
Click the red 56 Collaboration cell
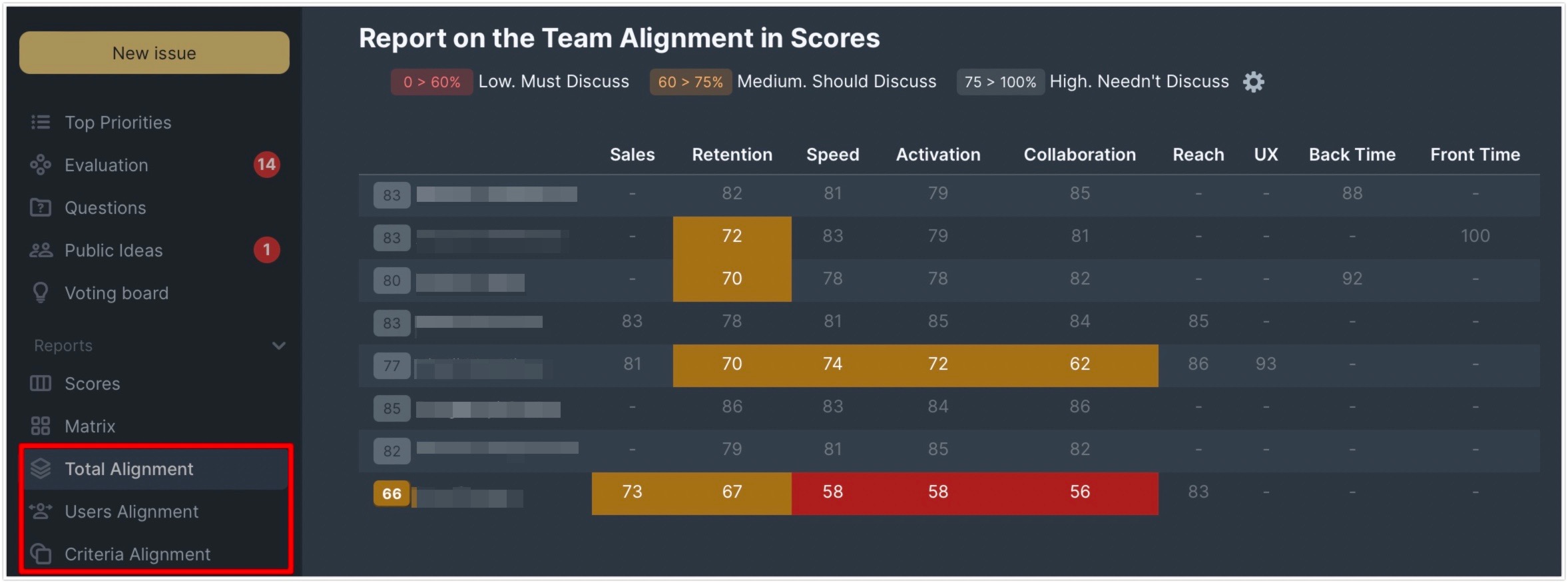point(1079,493)
